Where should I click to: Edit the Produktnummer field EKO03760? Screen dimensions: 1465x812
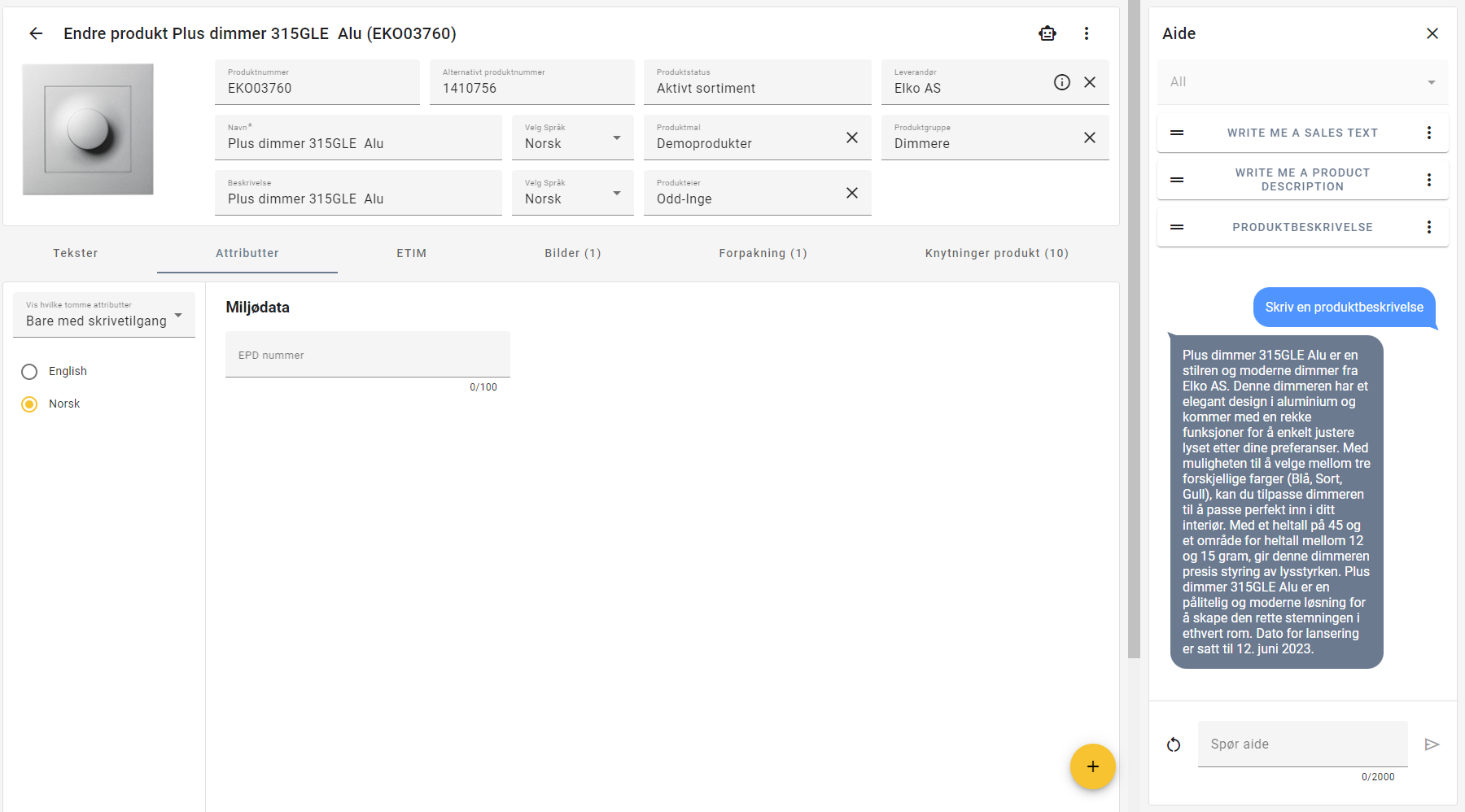tap(317, 82)
